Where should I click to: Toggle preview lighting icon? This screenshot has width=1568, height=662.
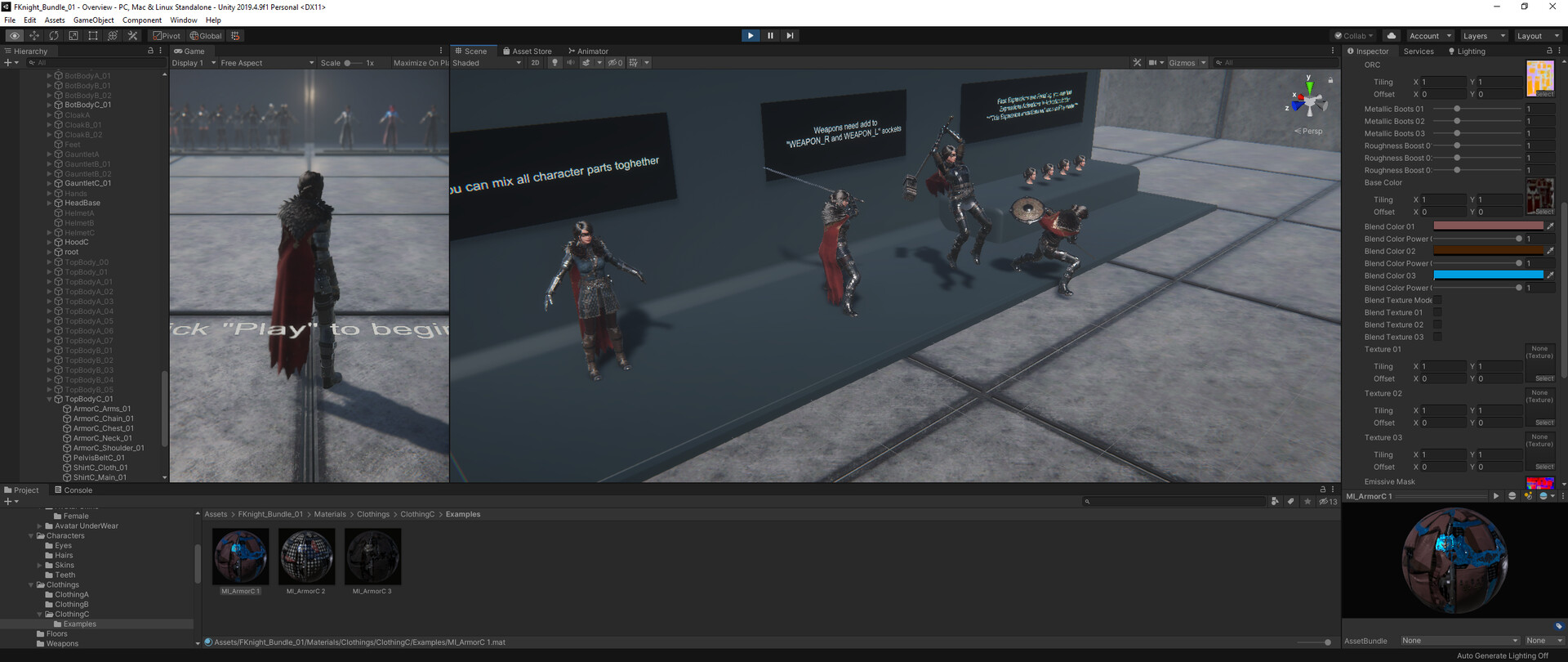(1528, 496)
